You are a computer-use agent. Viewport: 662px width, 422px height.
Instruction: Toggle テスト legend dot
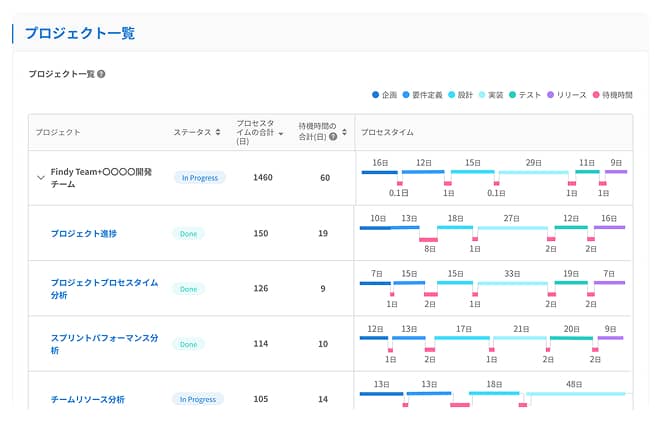pos(513,95)
